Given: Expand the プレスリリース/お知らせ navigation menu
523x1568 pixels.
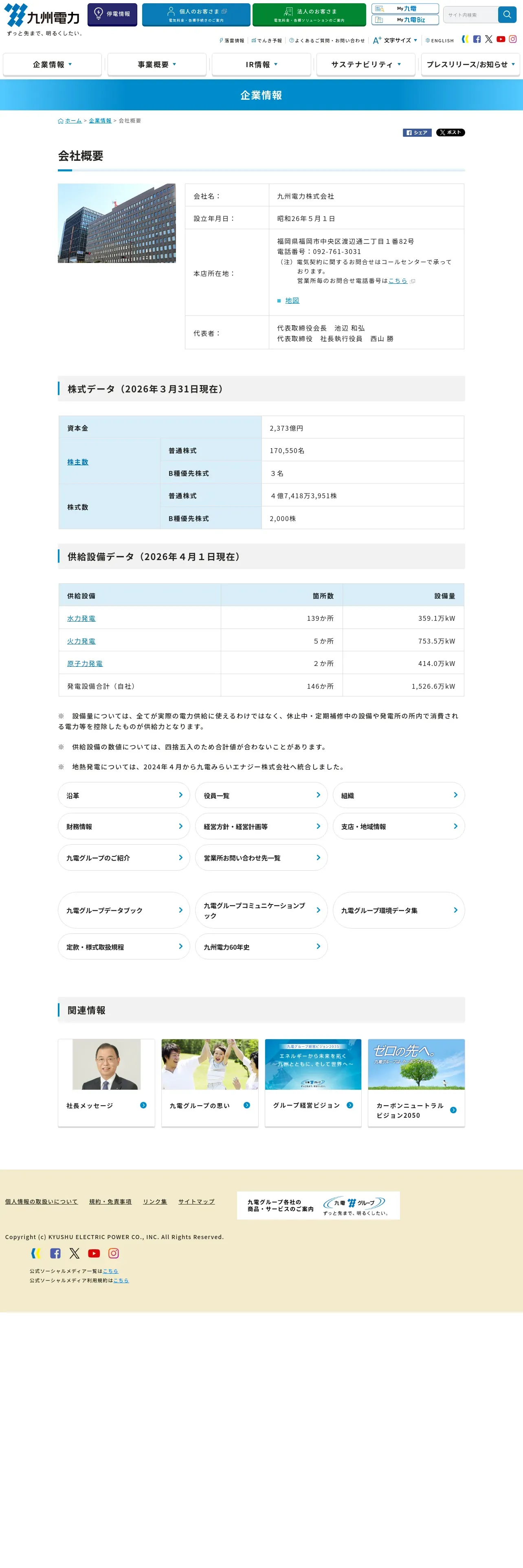Looking at the screenshot, I should click(x=470, y=65).
